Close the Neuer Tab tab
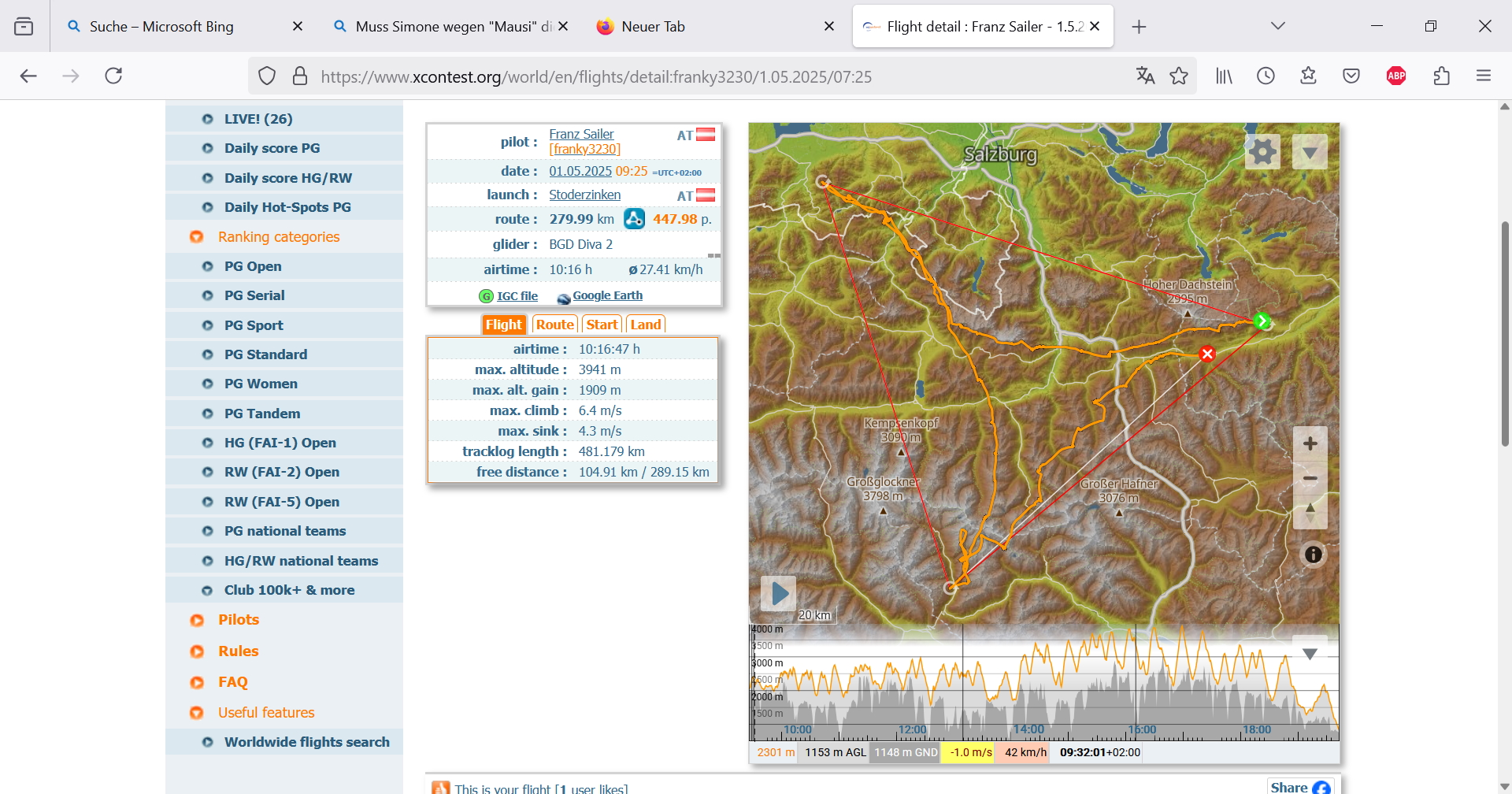The width and height of the screenshot is (1512, 794). (x=829, y=26)
